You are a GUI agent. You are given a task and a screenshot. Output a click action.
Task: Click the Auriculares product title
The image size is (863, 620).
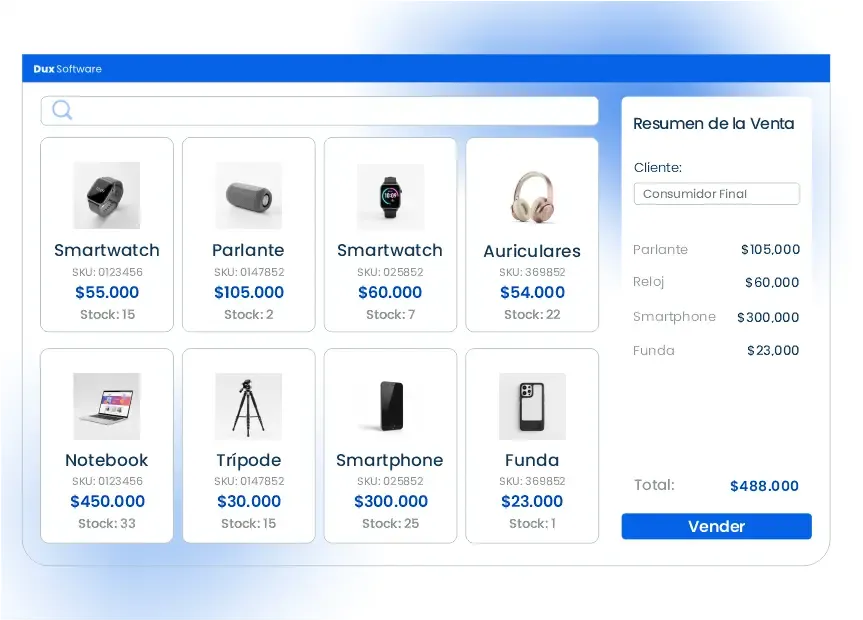pos(532,251)
